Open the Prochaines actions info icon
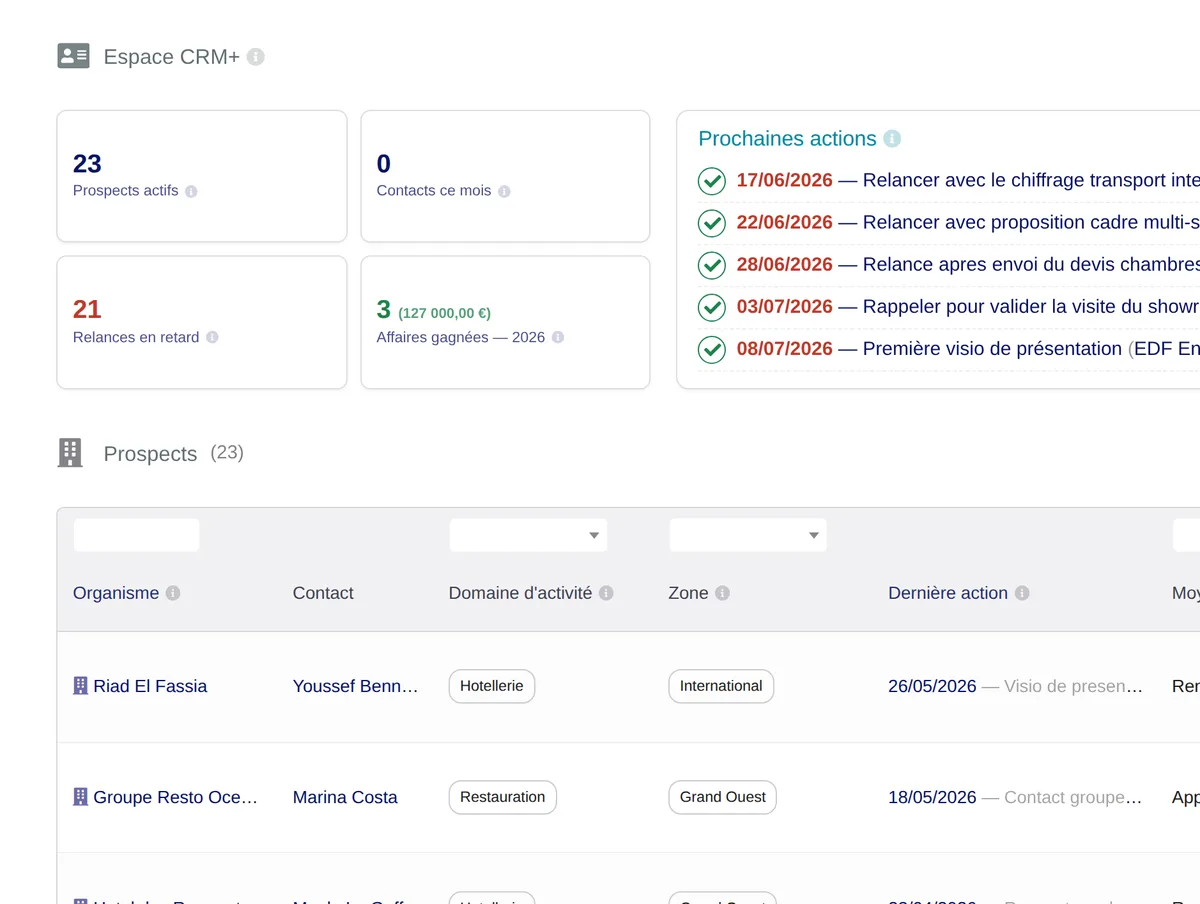Screen dimensions: 1200x904 (892, 138)
